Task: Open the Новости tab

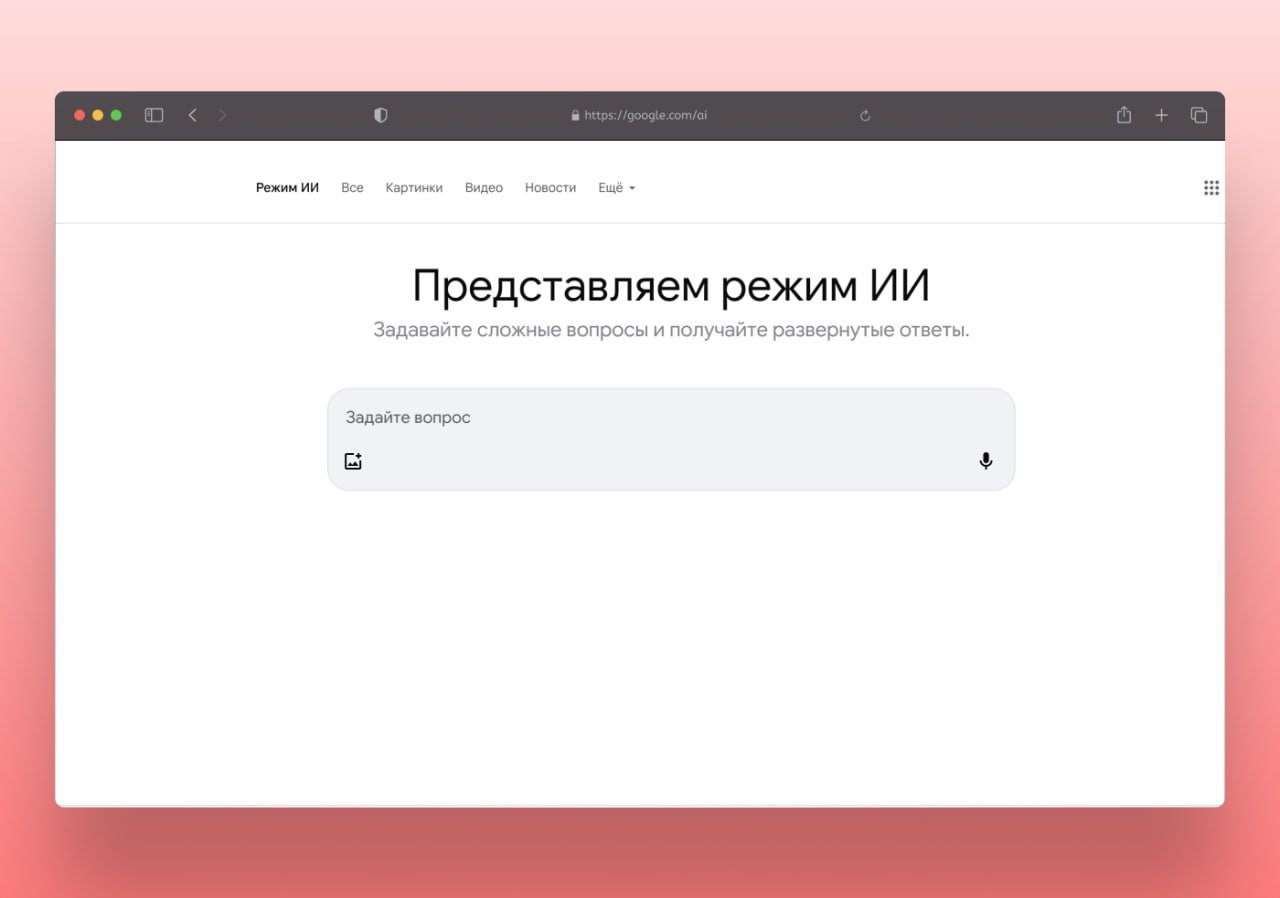Action: pyautogui.click(x=550, y=188)
